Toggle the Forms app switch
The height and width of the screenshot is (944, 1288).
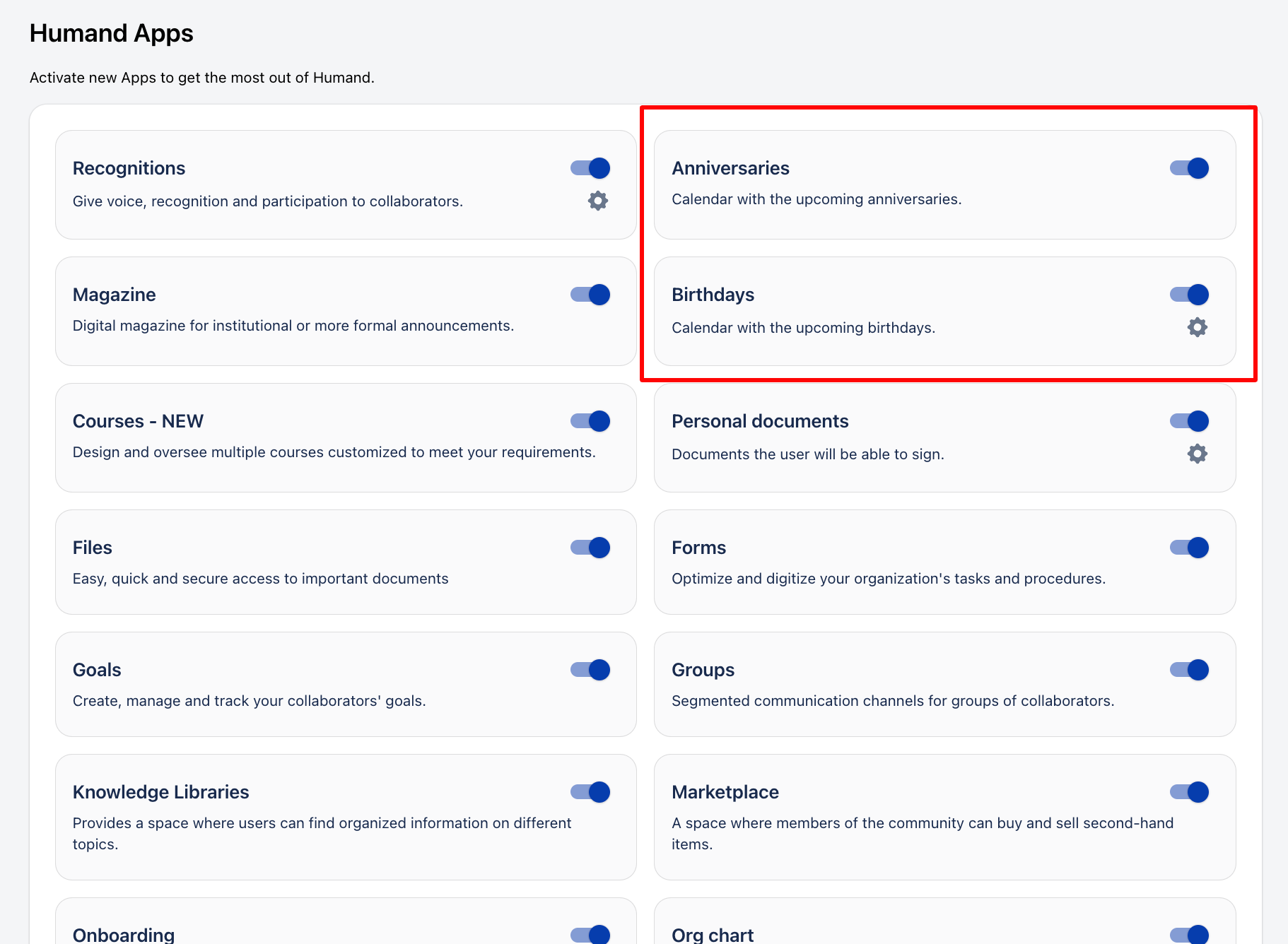(1190, 548)
